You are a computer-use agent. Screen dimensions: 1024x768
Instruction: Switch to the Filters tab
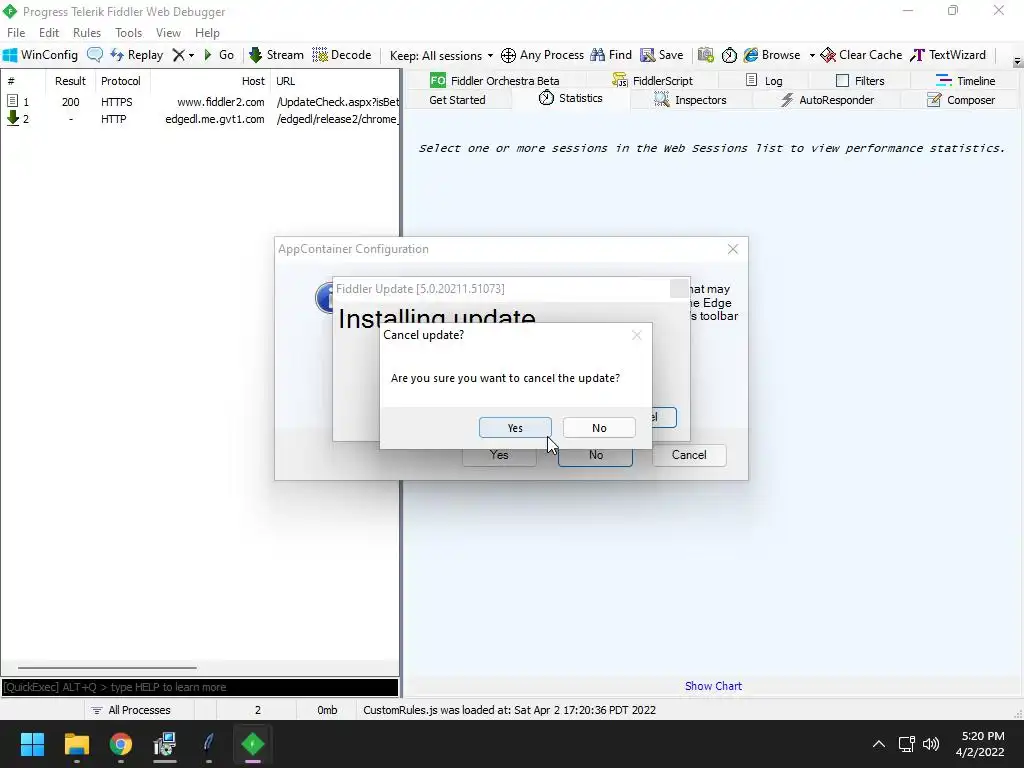pyautogui.click(x=860, y=81)
